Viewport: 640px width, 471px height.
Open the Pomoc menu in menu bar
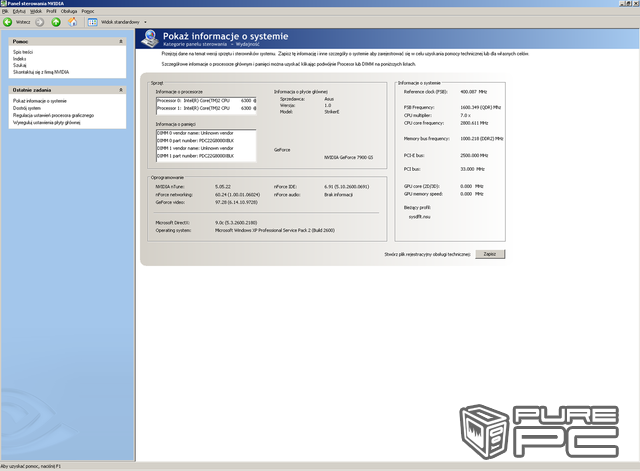coord(88,11)
